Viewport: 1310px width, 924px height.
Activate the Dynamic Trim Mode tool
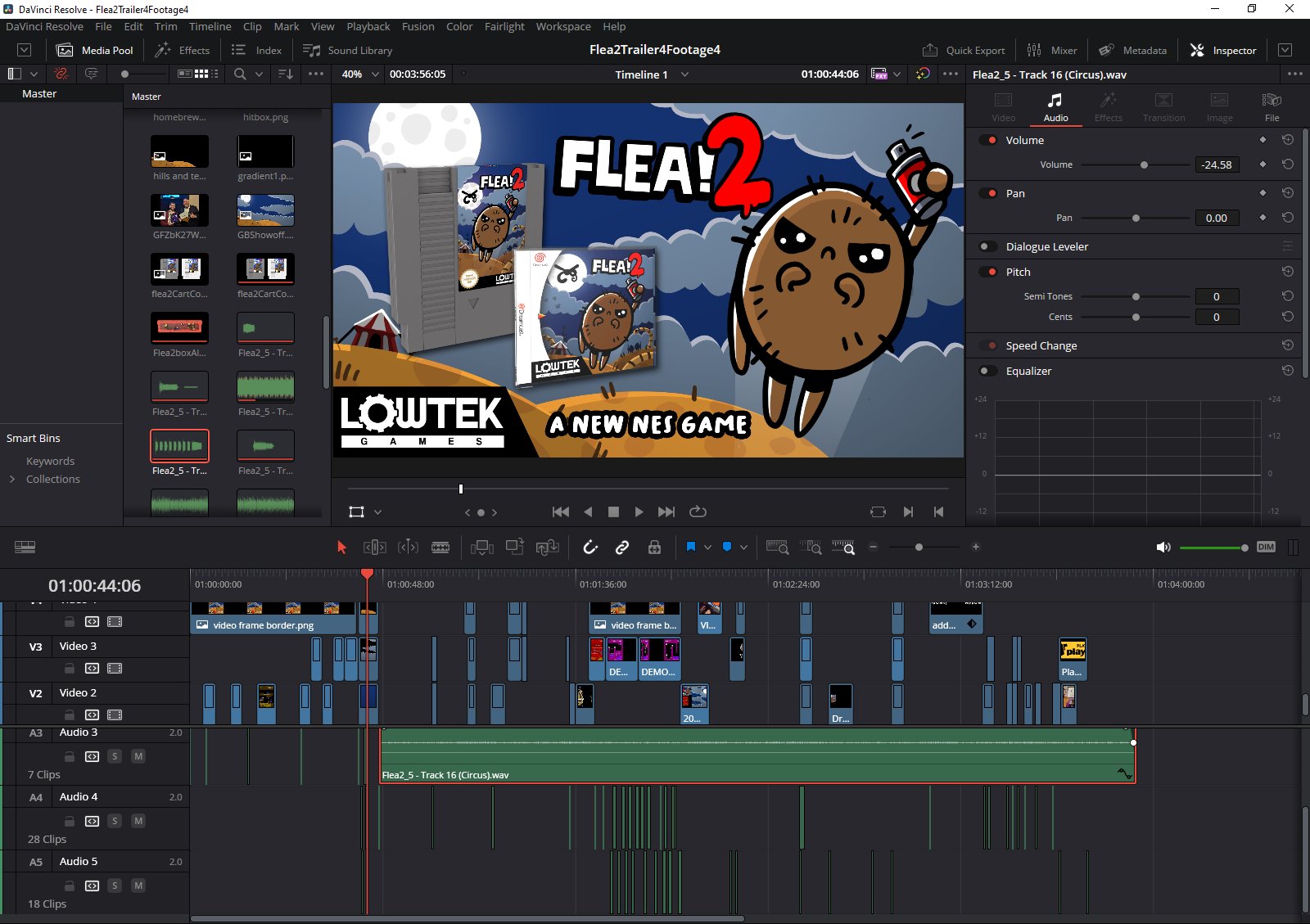[x=408, y=548]
